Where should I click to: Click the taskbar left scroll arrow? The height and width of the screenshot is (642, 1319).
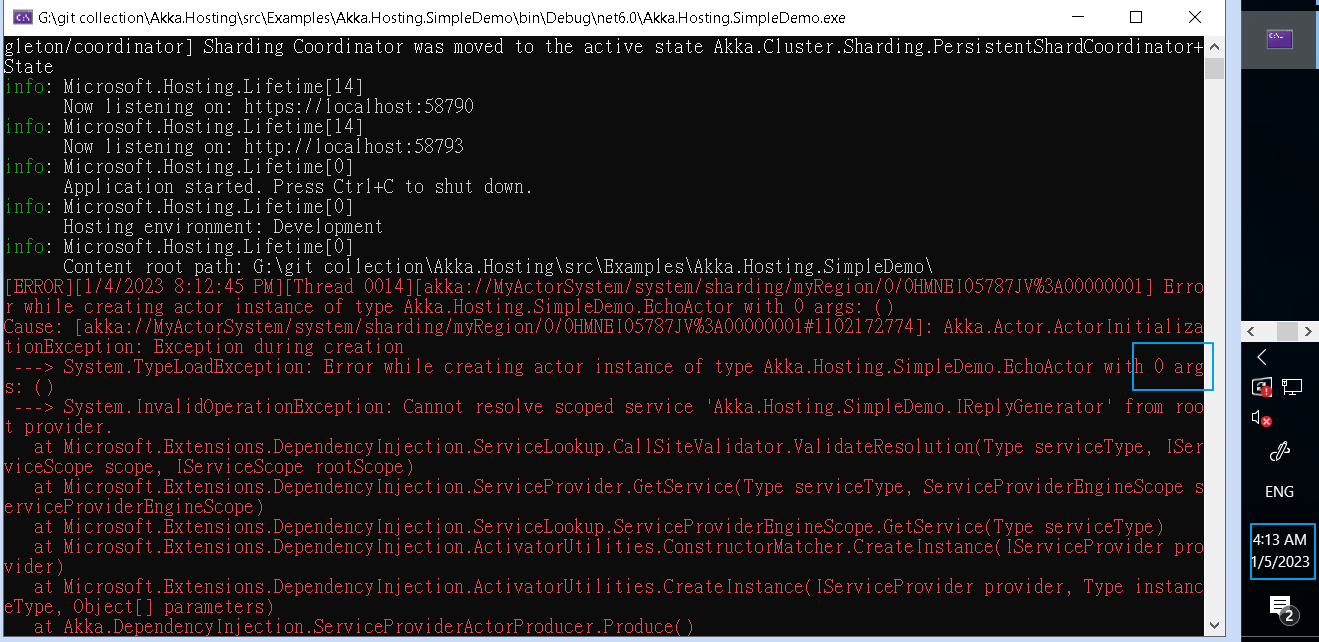[x=1251, y=331]
